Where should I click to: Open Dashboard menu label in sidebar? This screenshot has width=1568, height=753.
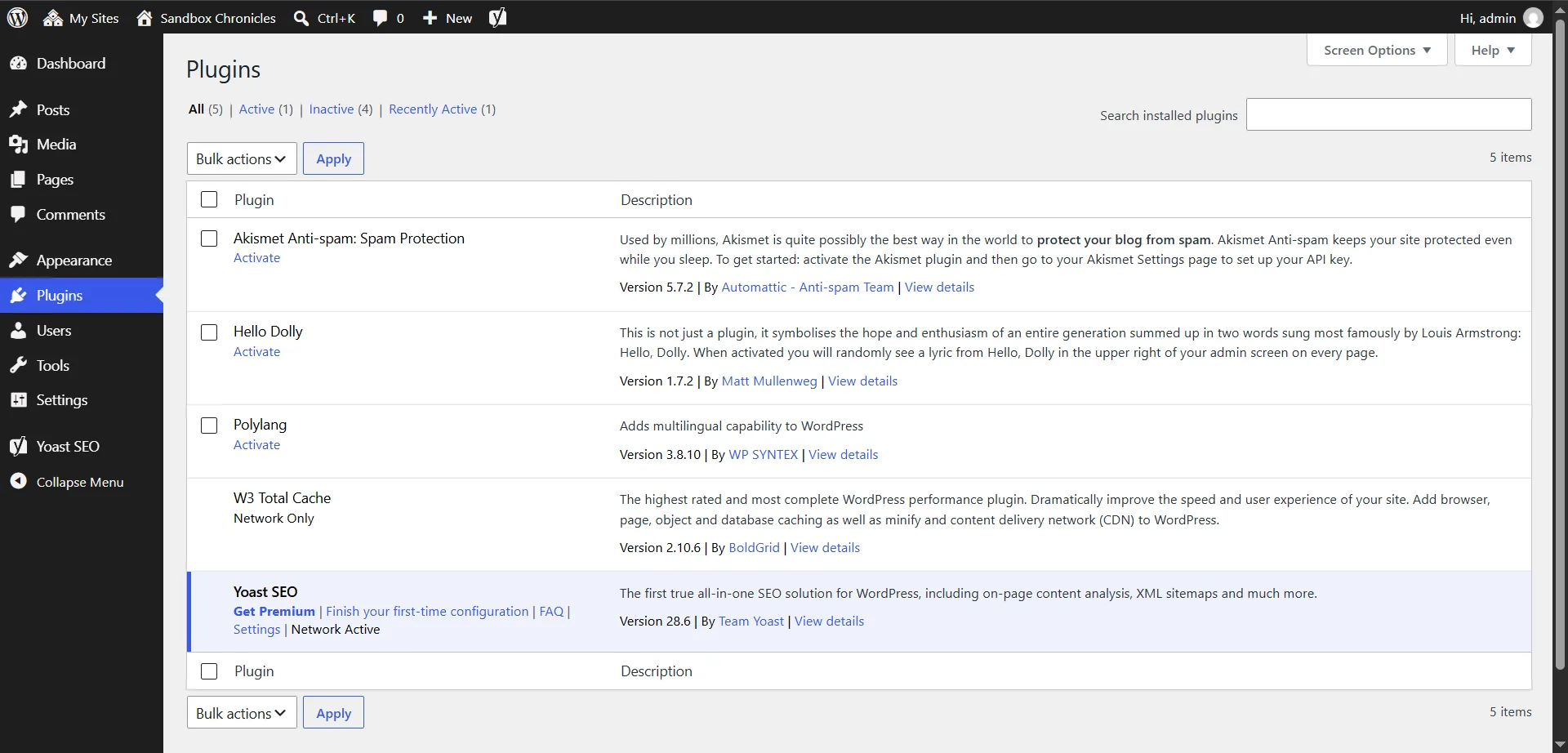click(x=71, y=64)
